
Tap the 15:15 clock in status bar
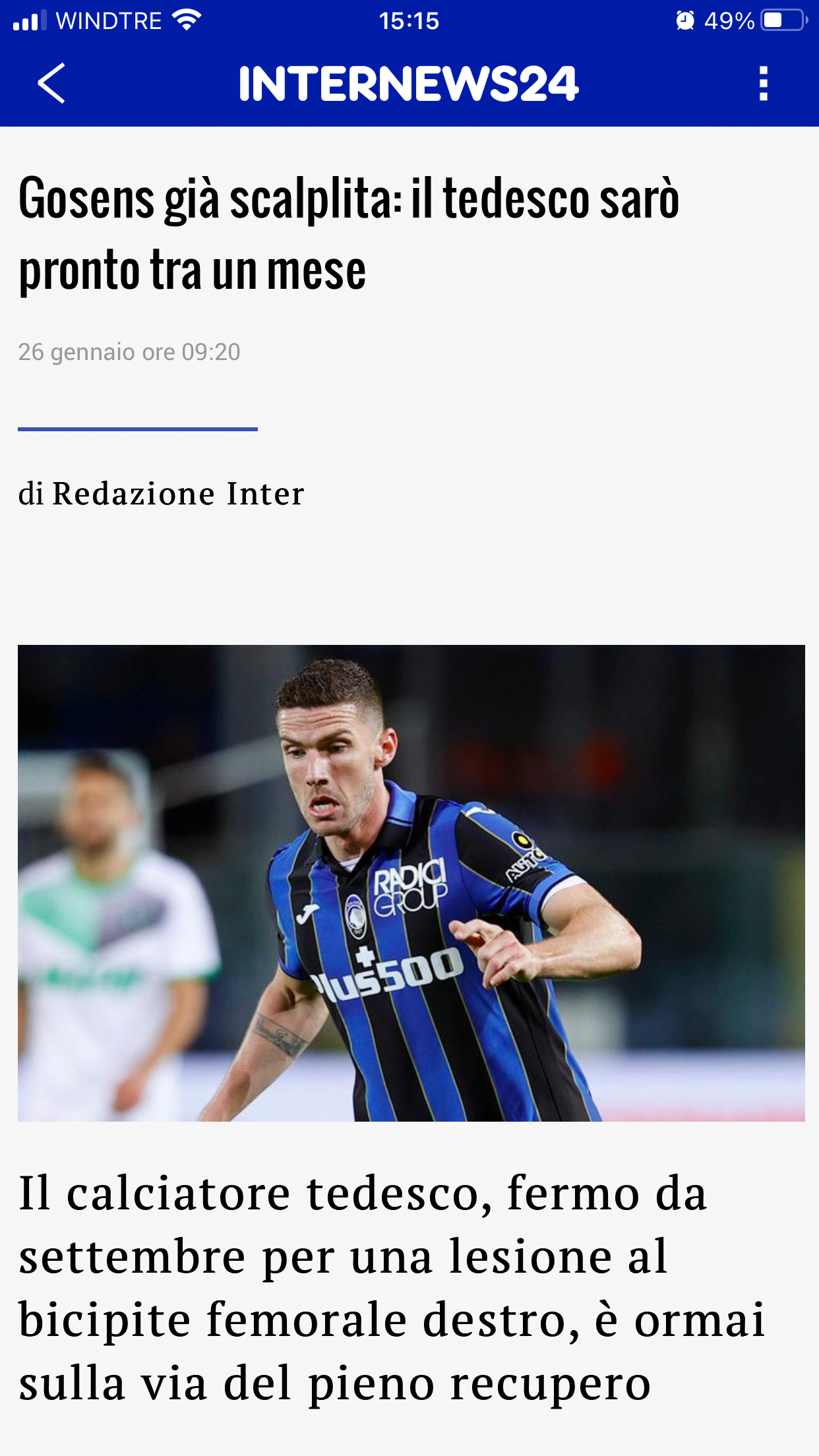(x=409, y=21)
